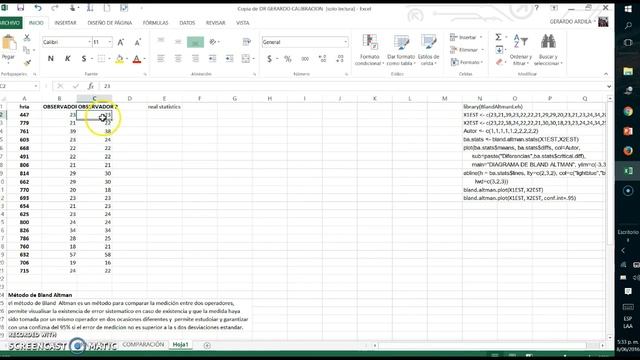The height and width of the screenshot is (360, 640).
Task: Click the redo arrow icon
Action: point(55,8)
